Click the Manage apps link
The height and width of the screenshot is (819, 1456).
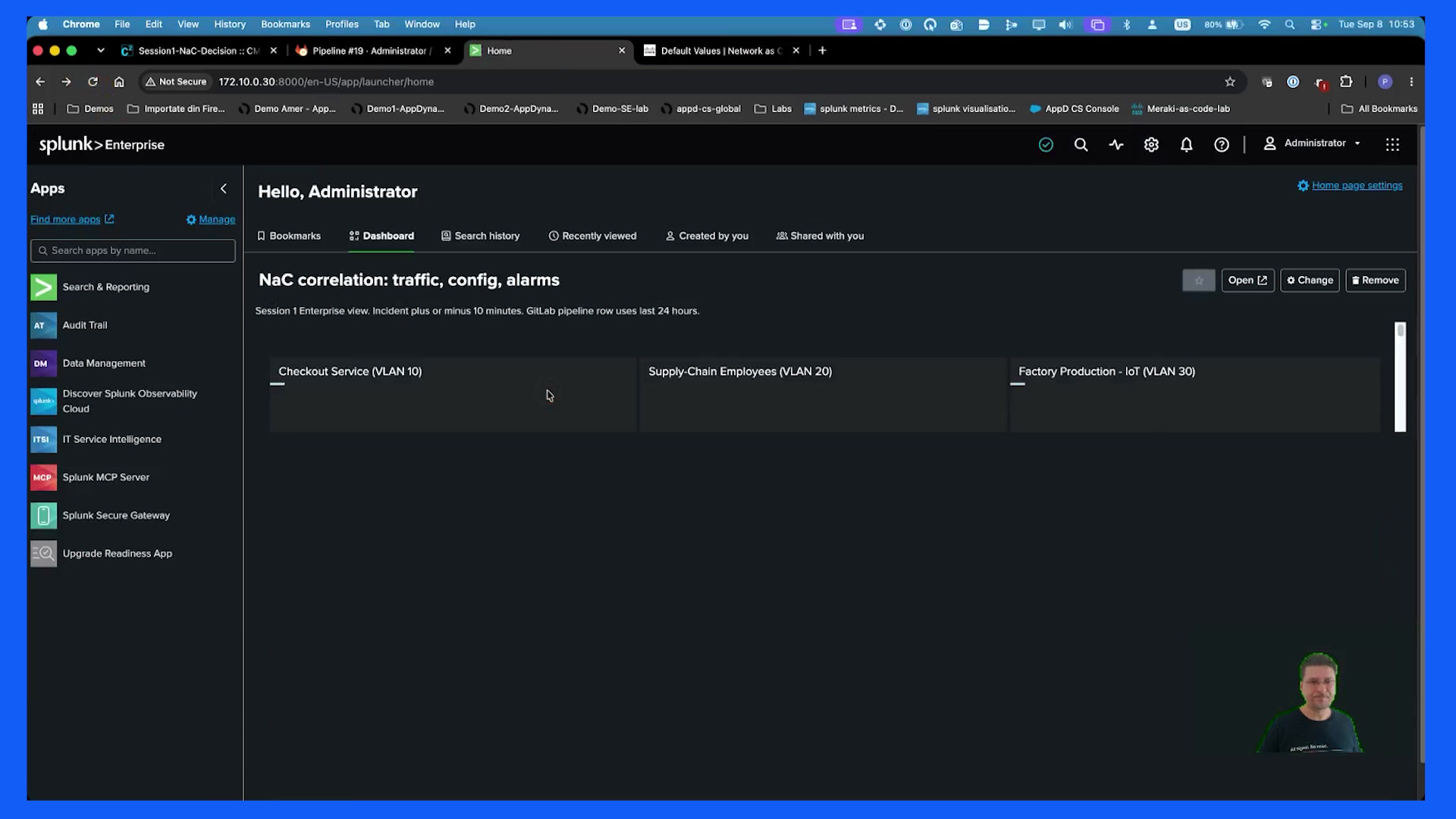[211, 220]
